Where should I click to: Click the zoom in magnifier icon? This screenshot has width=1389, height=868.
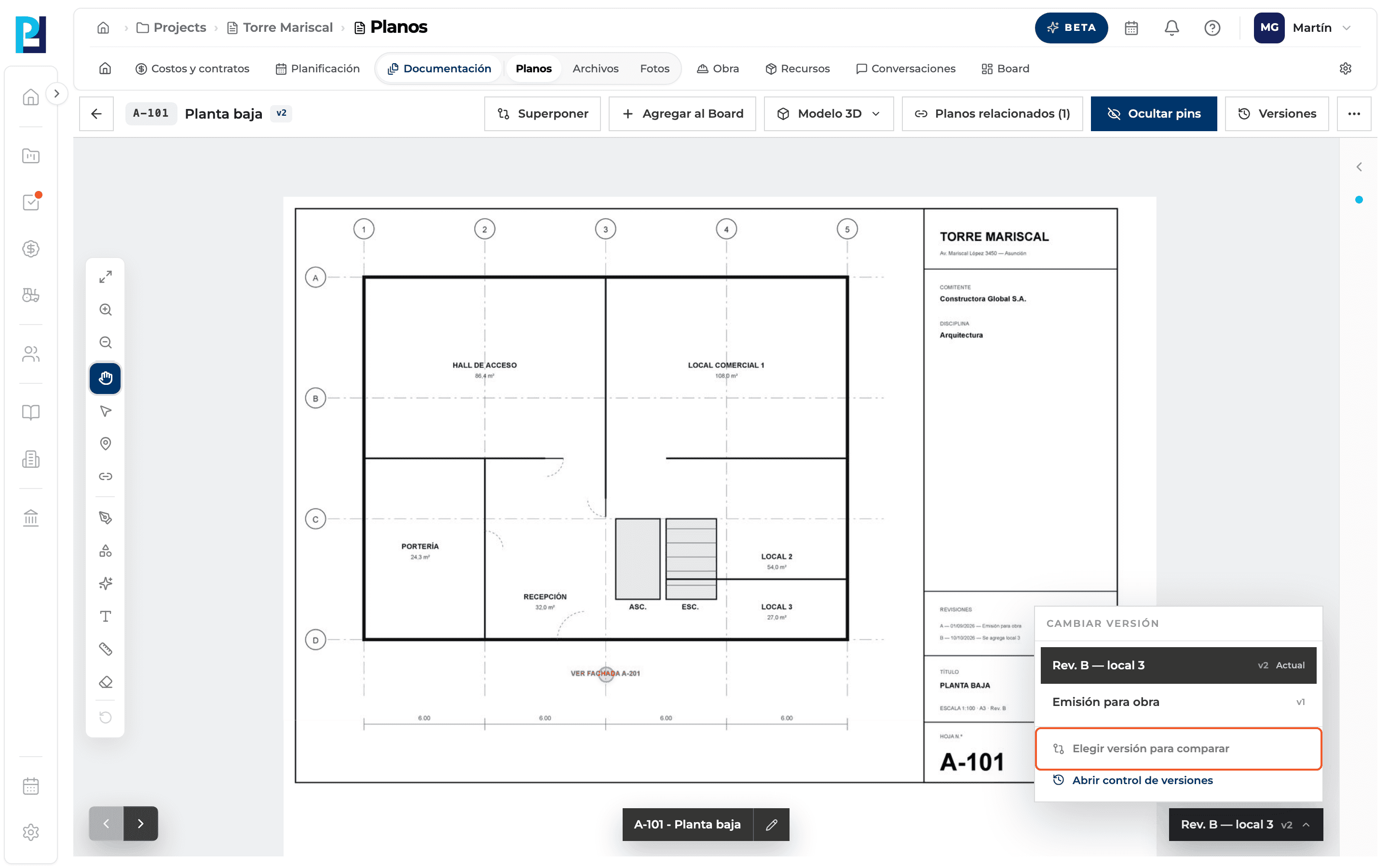click(x=105, y=310)
